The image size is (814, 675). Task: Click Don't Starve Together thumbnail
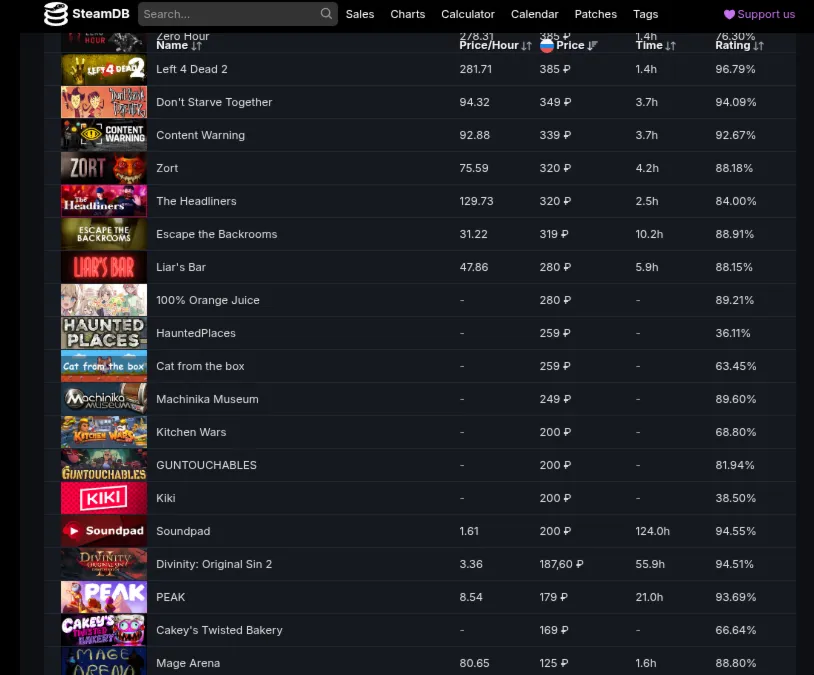point(104,102)
